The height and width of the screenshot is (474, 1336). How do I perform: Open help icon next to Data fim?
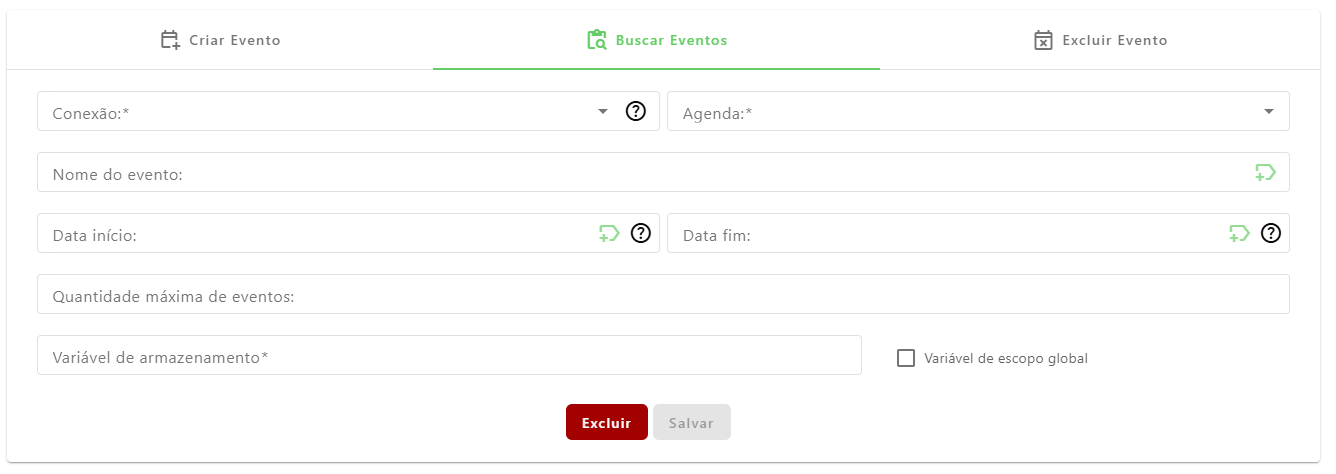[x=1271, y=233]
